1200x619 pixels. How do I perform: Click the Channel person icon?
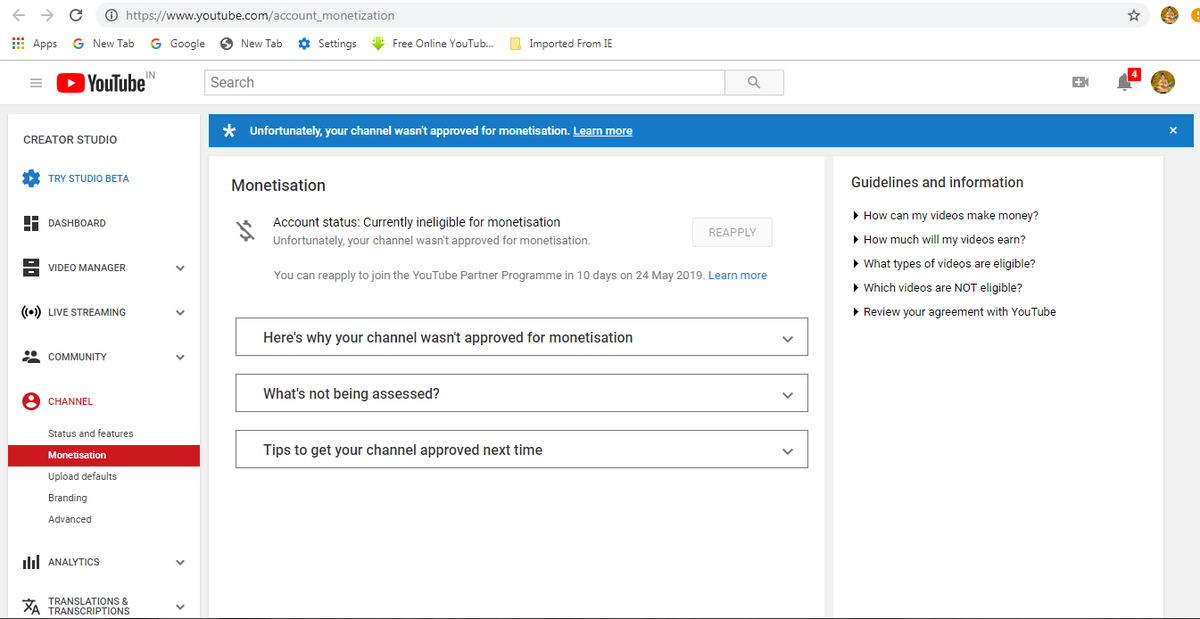click(x=31, y=401)
